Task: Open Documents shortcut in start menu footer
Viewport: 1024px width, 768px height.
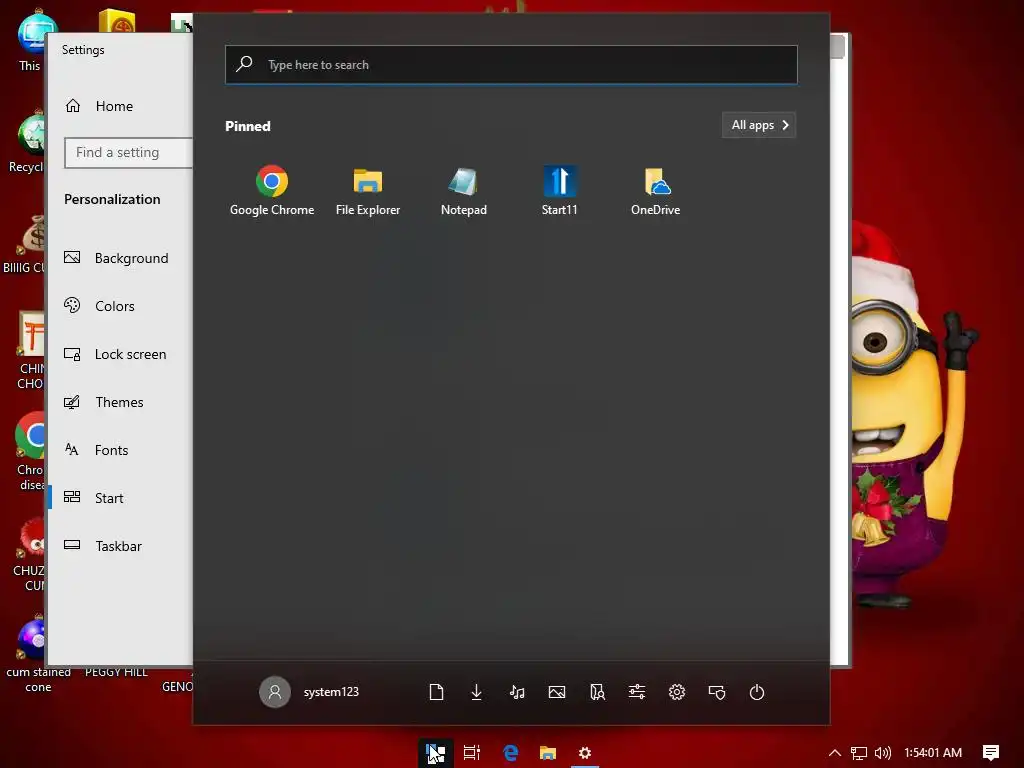Action: click(x=436, y=692)
